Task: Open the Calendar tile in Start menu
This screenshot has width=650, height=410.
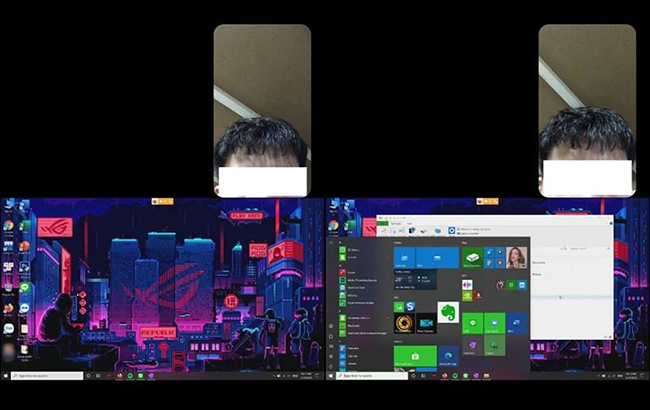Action: click(x=404, y=257)
